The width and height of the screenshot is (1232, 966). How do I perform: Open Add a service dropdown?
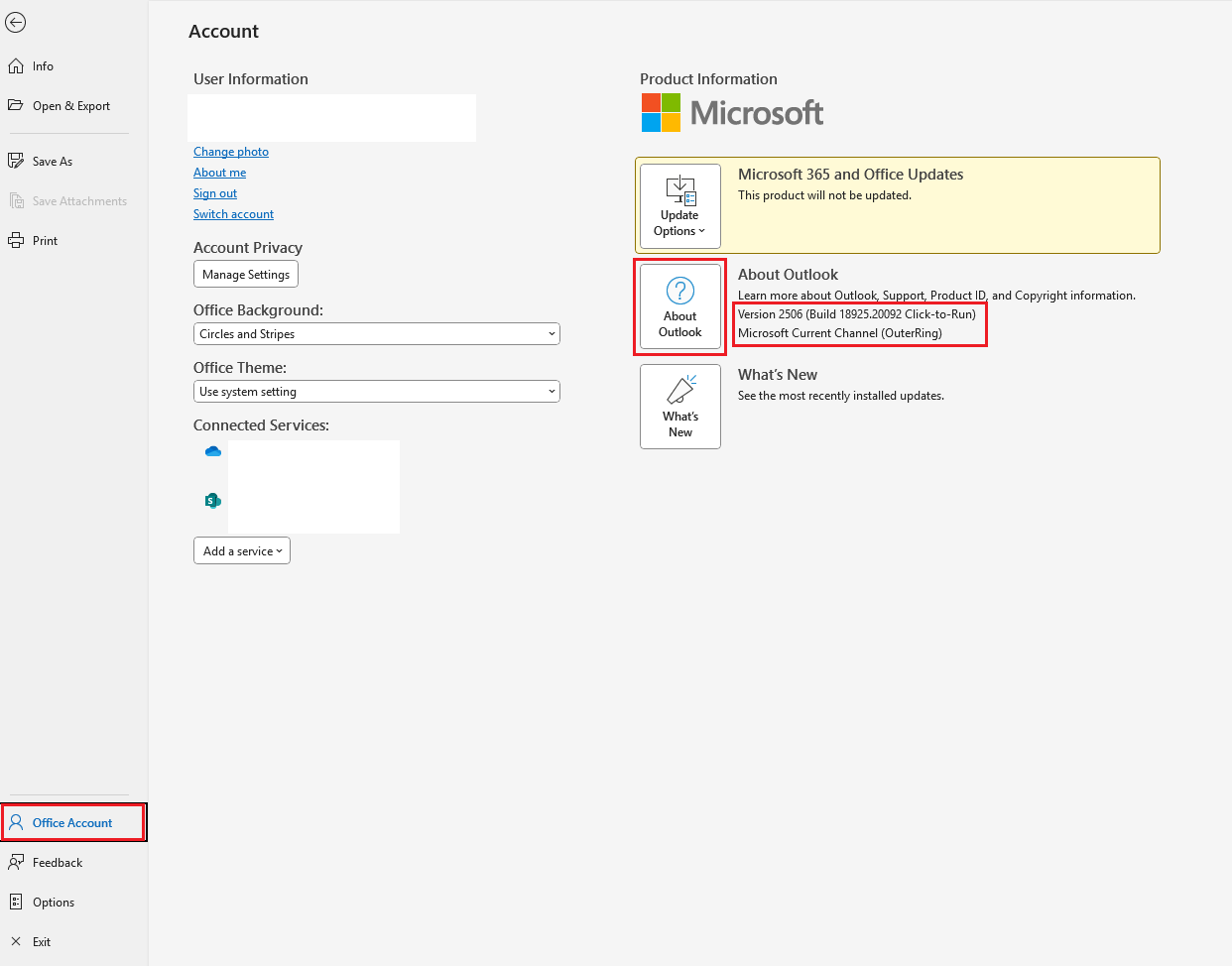tap(242, 551)
